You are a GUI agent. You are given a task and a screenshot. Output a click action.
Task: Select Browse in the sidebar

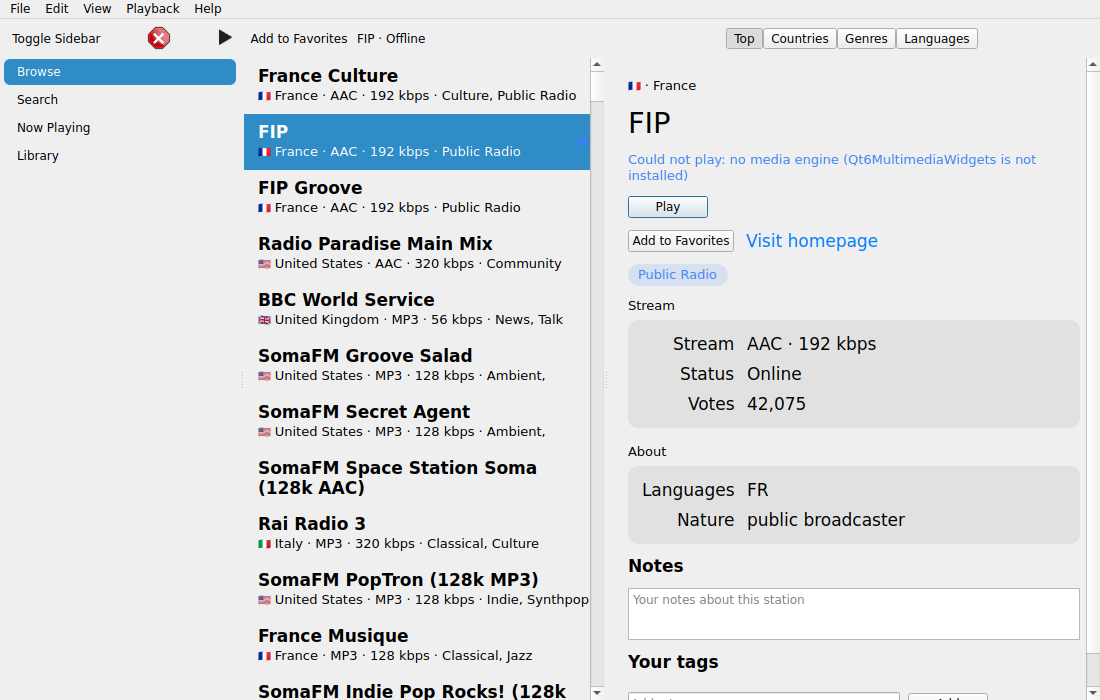pyautogui.click(x=120, y=72)
